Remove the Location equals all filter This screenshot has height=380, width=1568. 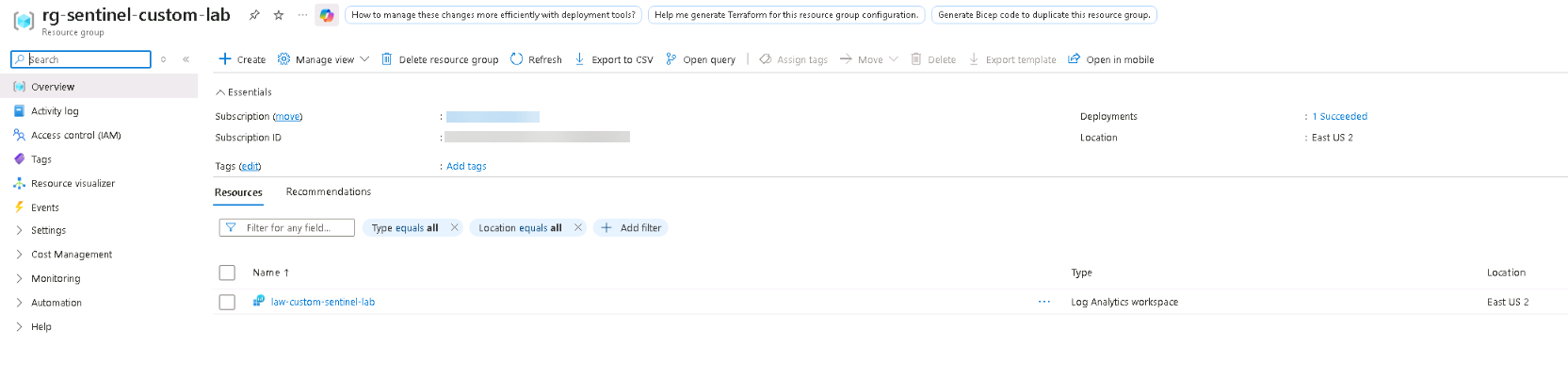[x=578, y=227]
